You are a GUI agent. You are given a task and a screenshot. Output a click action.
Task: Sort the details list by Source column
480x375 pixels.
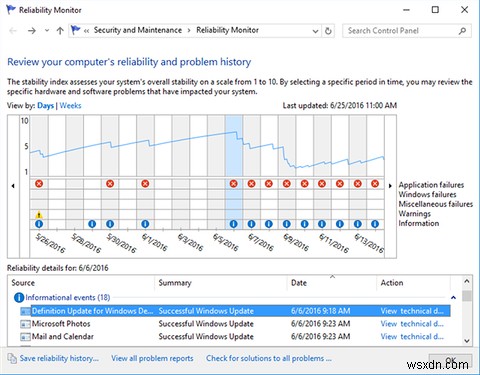(x=81, y=283)
